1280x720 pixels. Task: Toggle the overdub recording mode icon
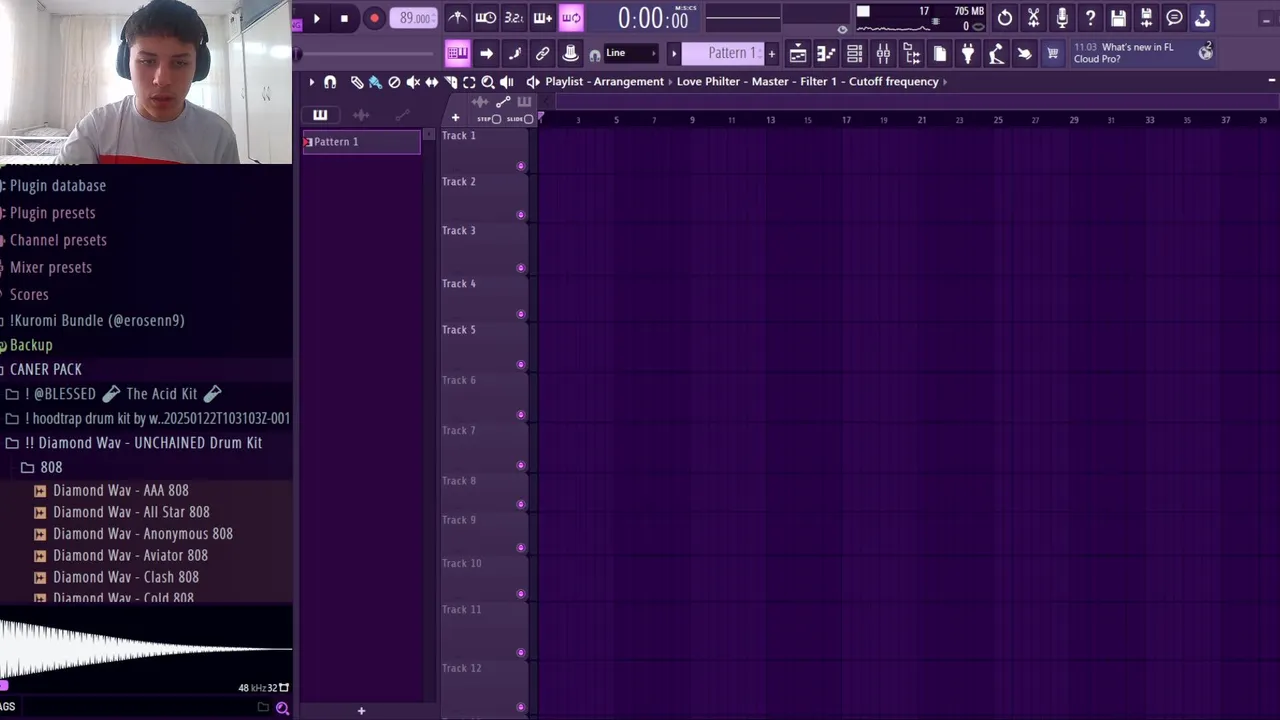tap(542, 18)
